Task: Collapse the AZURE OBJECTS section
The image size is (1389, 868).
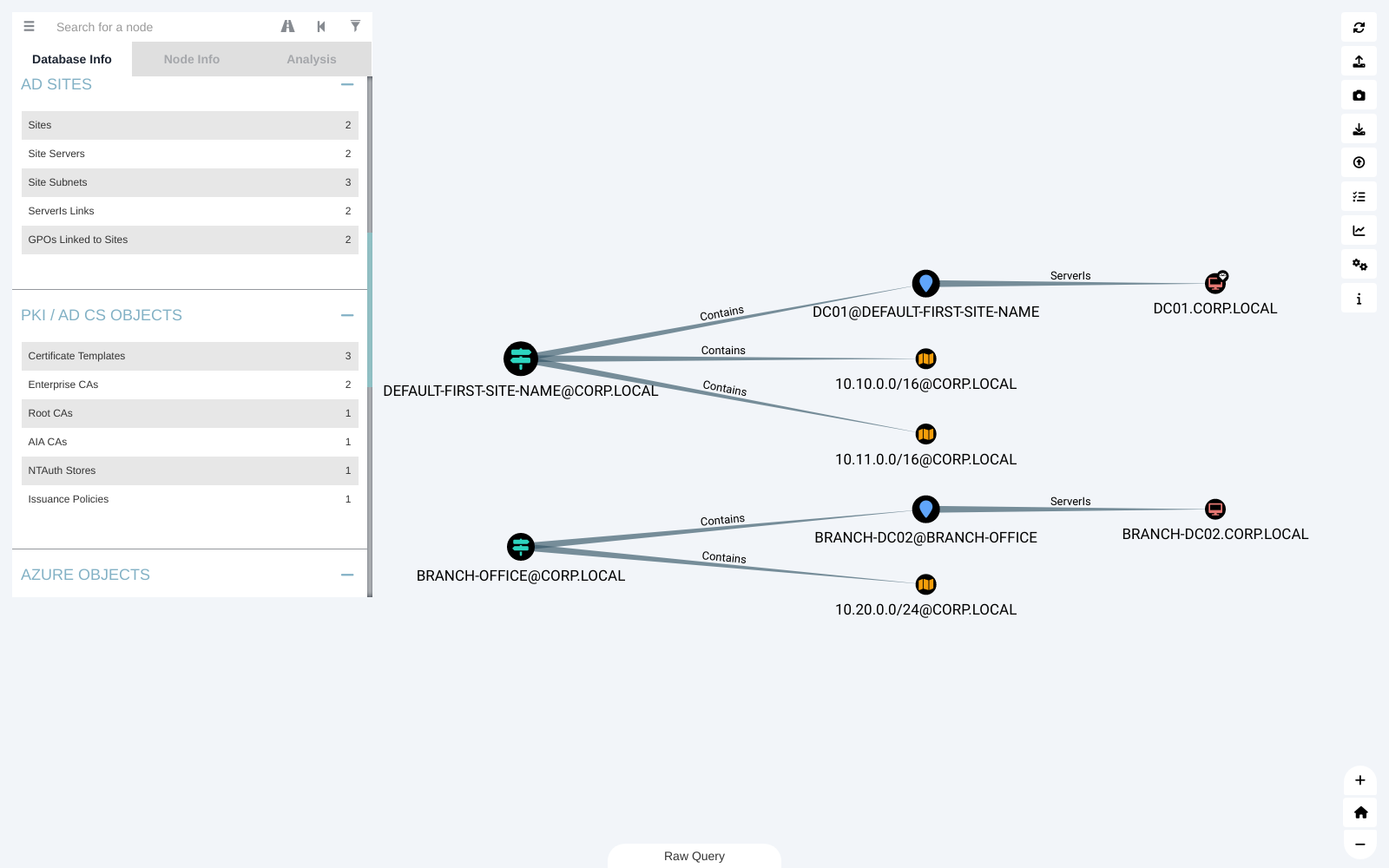Action: [x=347, y=575]
